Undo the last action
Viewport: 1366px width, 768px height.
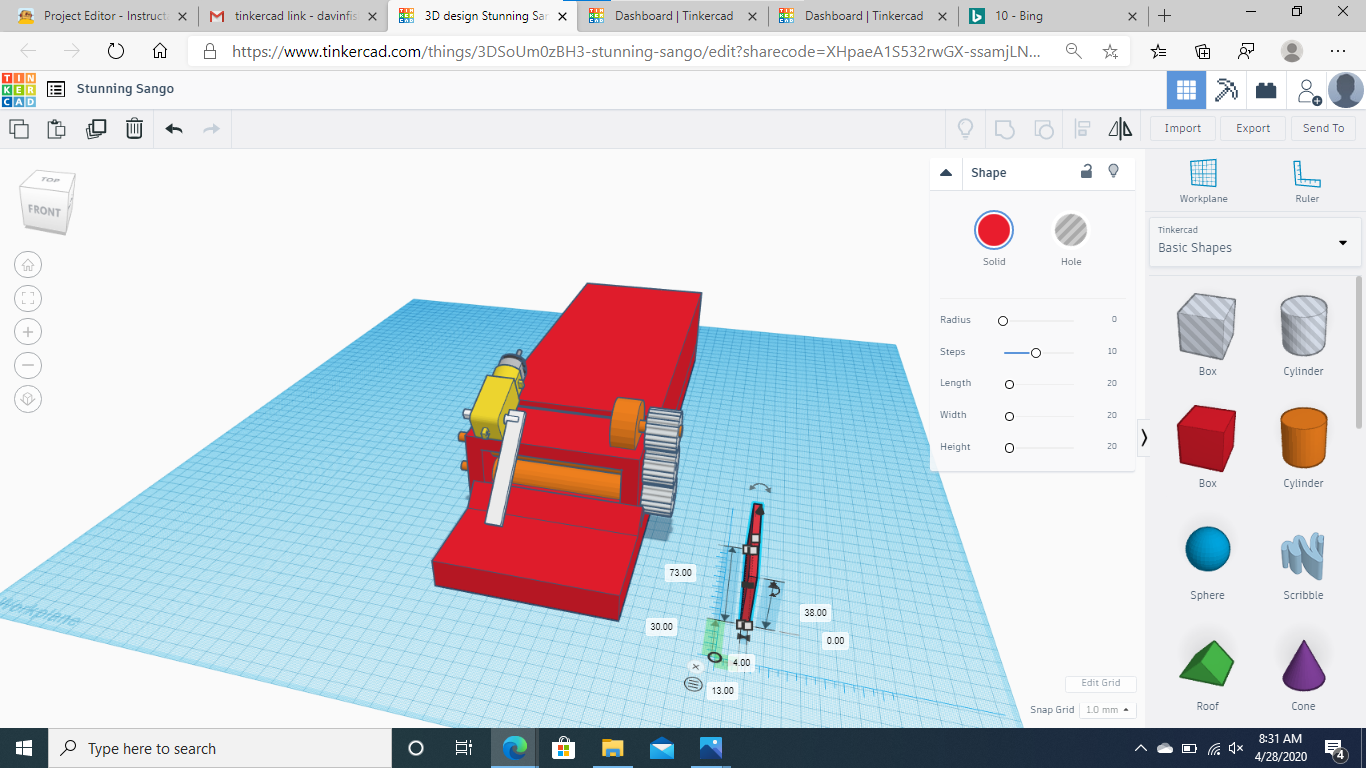(x=174, y=128)
